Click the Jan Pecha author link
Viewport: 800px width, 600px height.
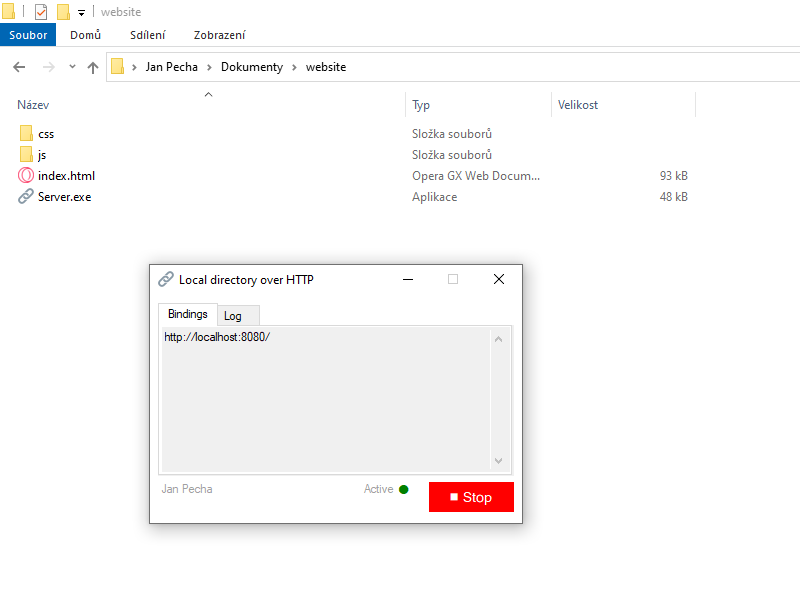tap(187, 489)
